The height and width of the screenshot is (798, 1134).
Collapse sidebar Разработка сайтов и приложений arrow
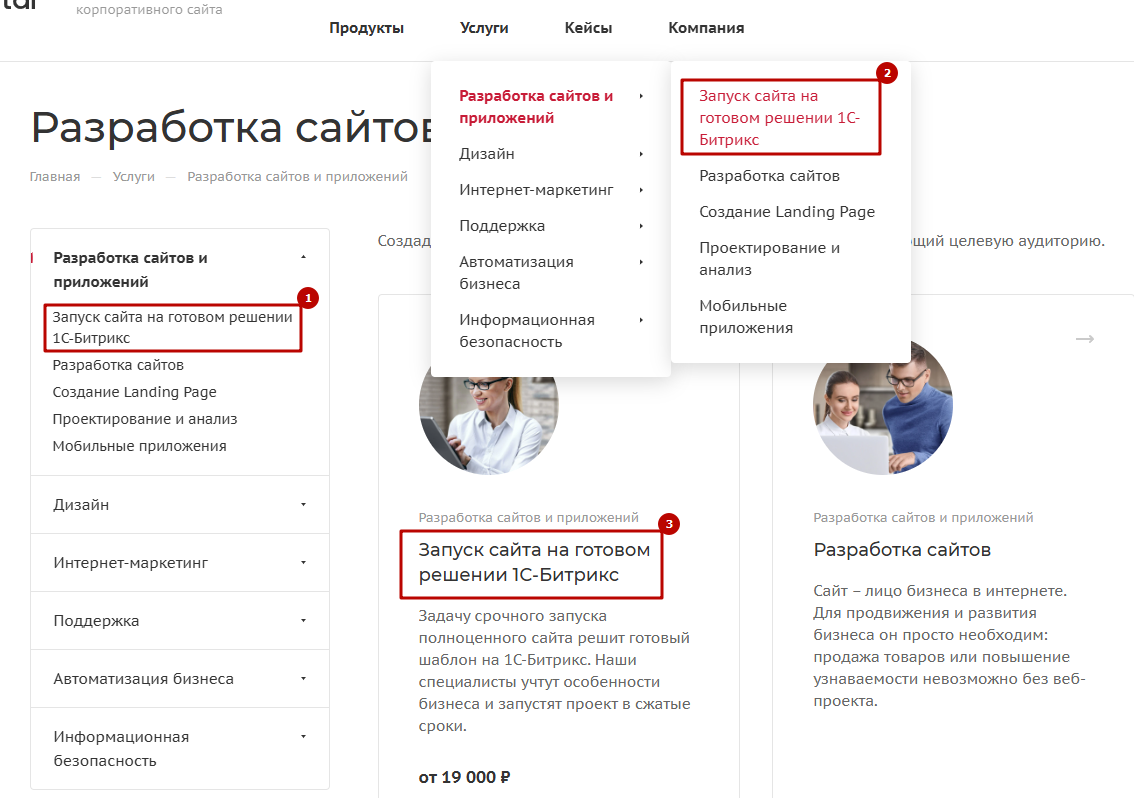pos(304,257)
